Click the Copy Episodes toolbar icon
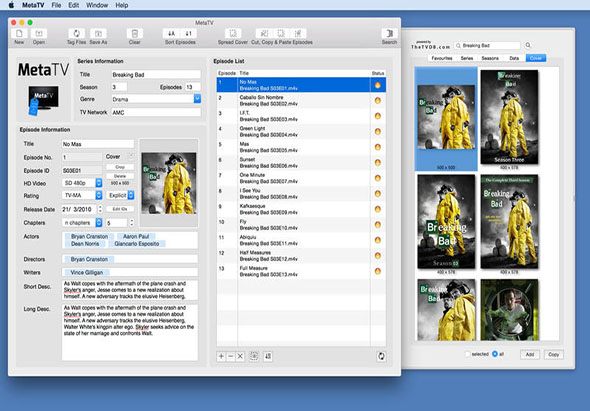 point(281,33)
